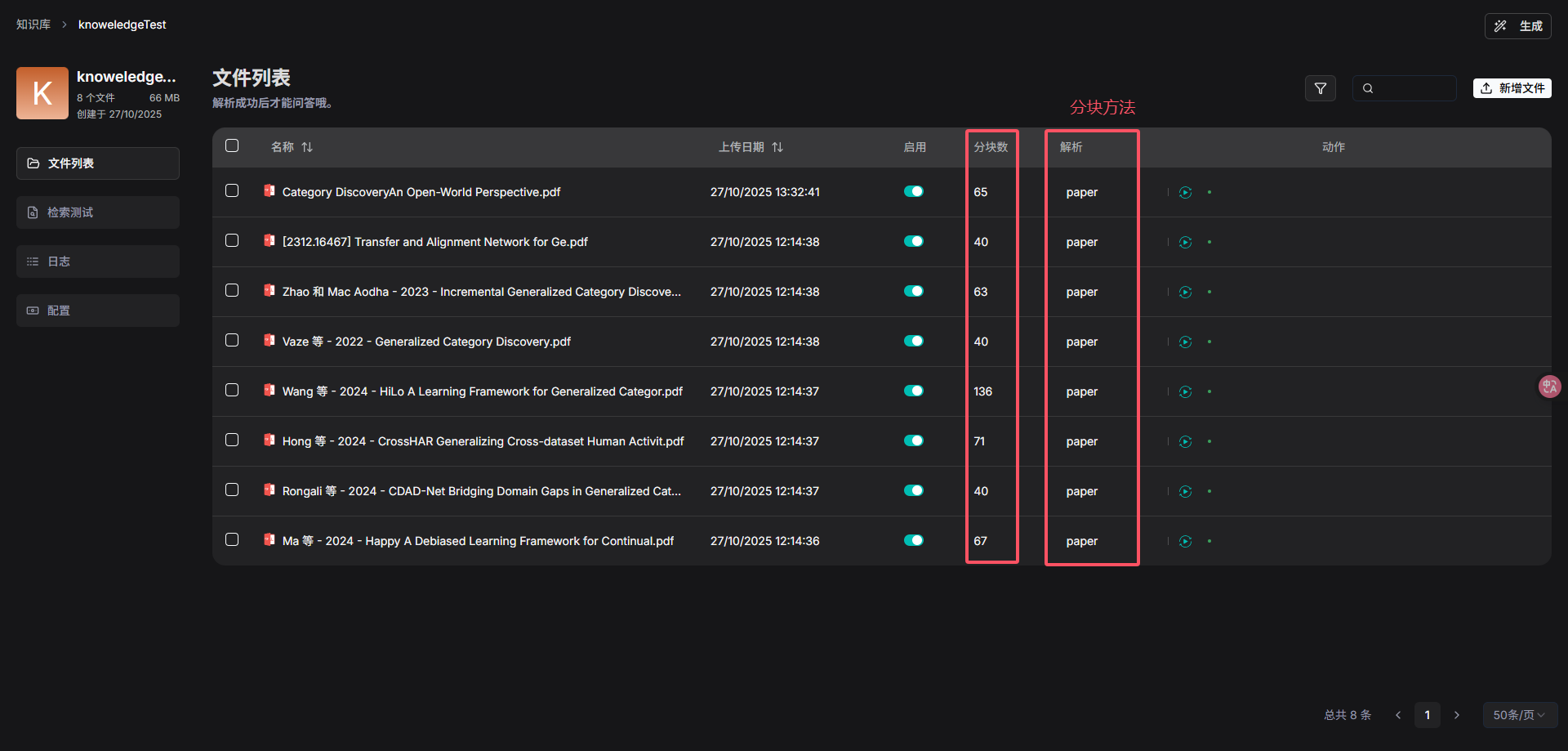Image resolution: width=1568 pixels, height=751 pixels.
Task: Disable the Vaze 等 2022 file switch
Action: (914, 341)
